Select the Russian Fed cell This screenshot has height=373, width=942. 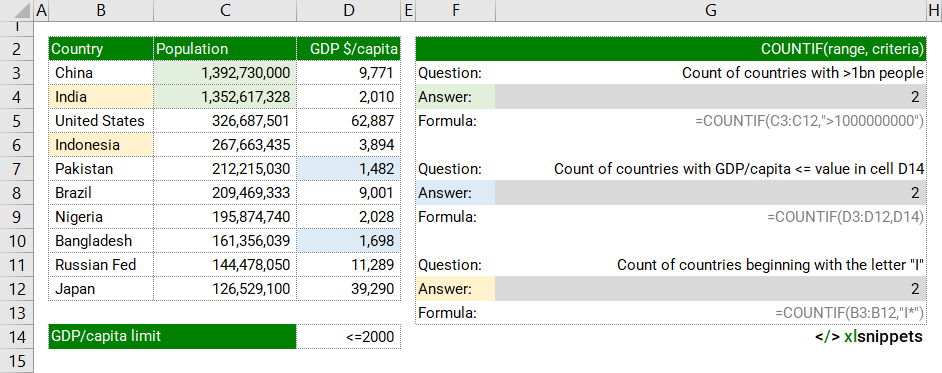(101, 265)
